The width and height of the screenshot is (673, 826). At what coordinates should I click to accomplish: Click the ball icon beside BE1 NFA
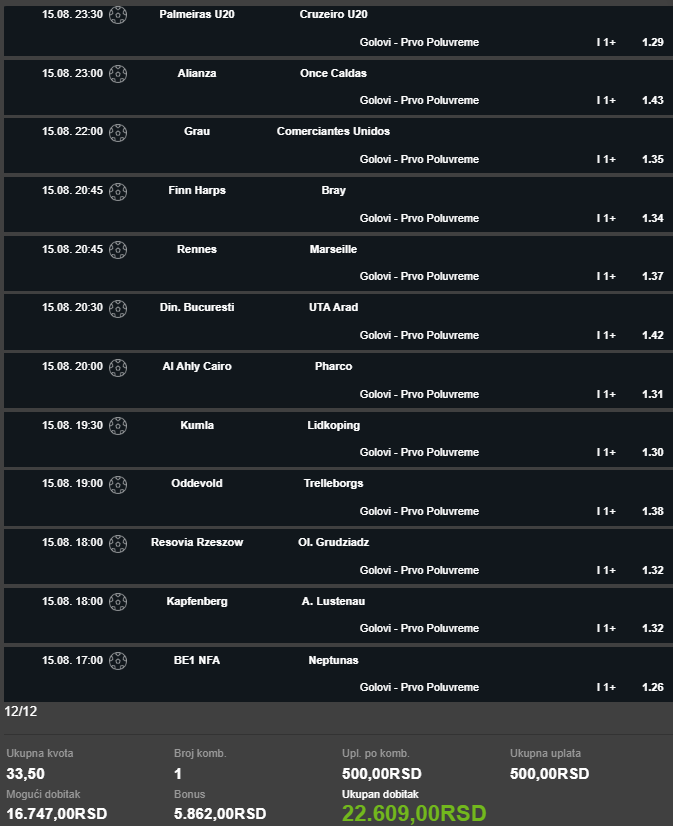point(118,661)
